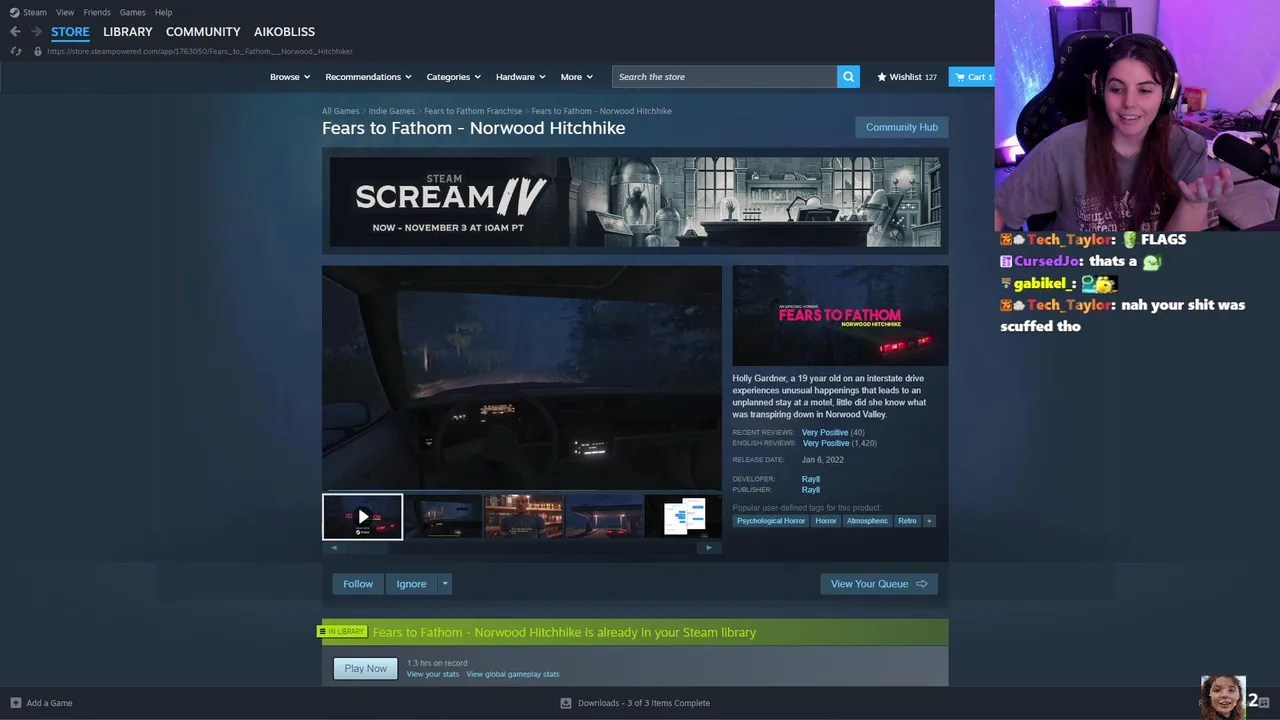1280x720 pixels.
Task: Click the Play Now button
Action: coord(366,668)
